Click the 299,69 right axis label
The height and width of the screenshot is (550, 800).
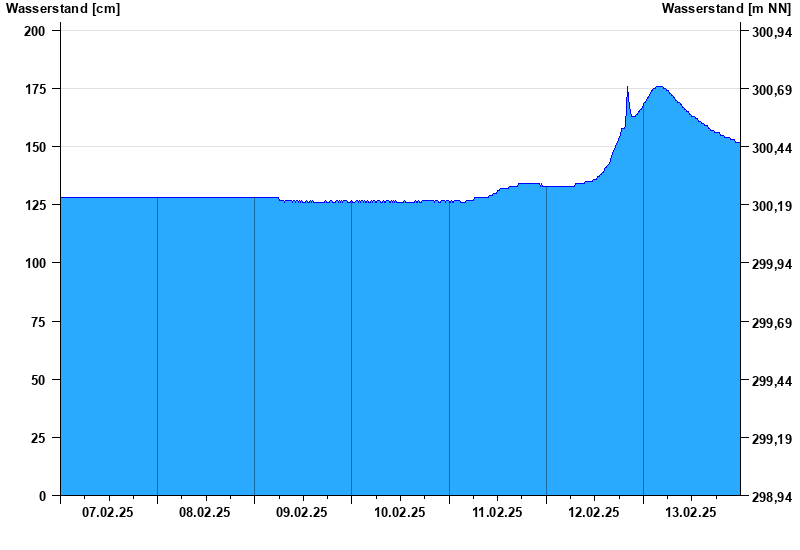[x=772, y=322]
